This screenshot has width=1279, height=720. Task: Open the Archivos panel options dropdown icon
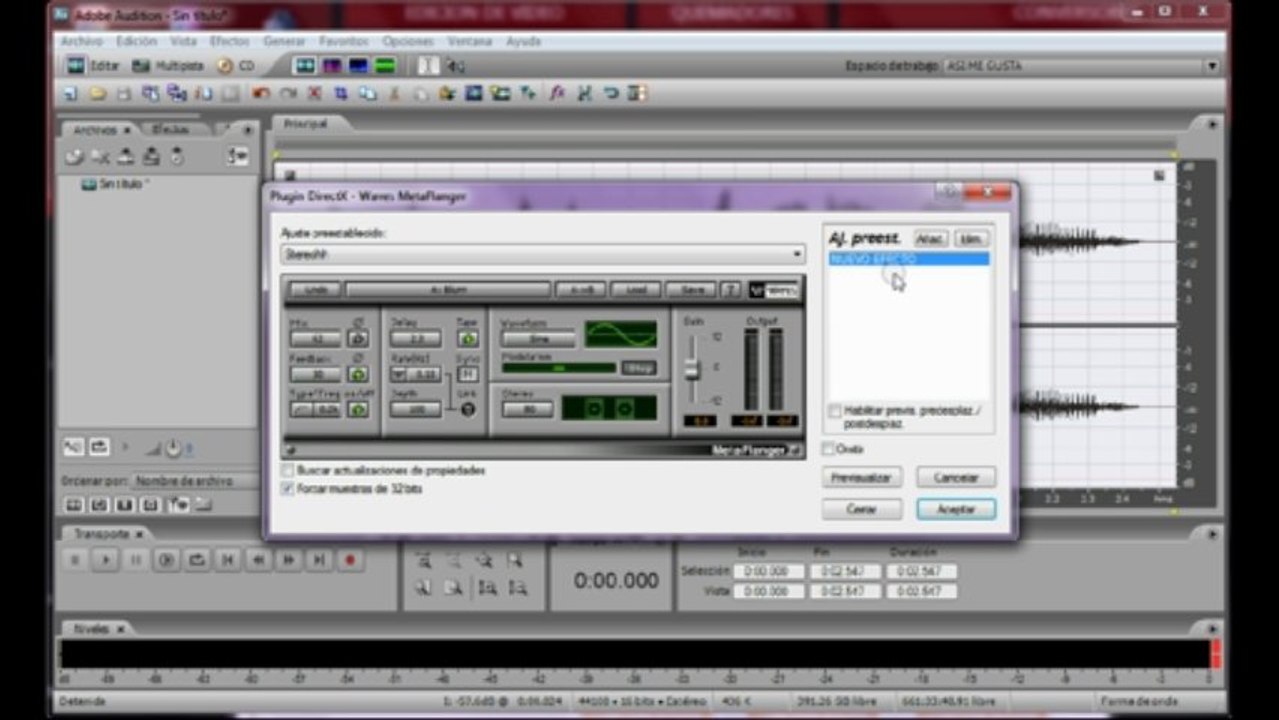pos(237,157)
